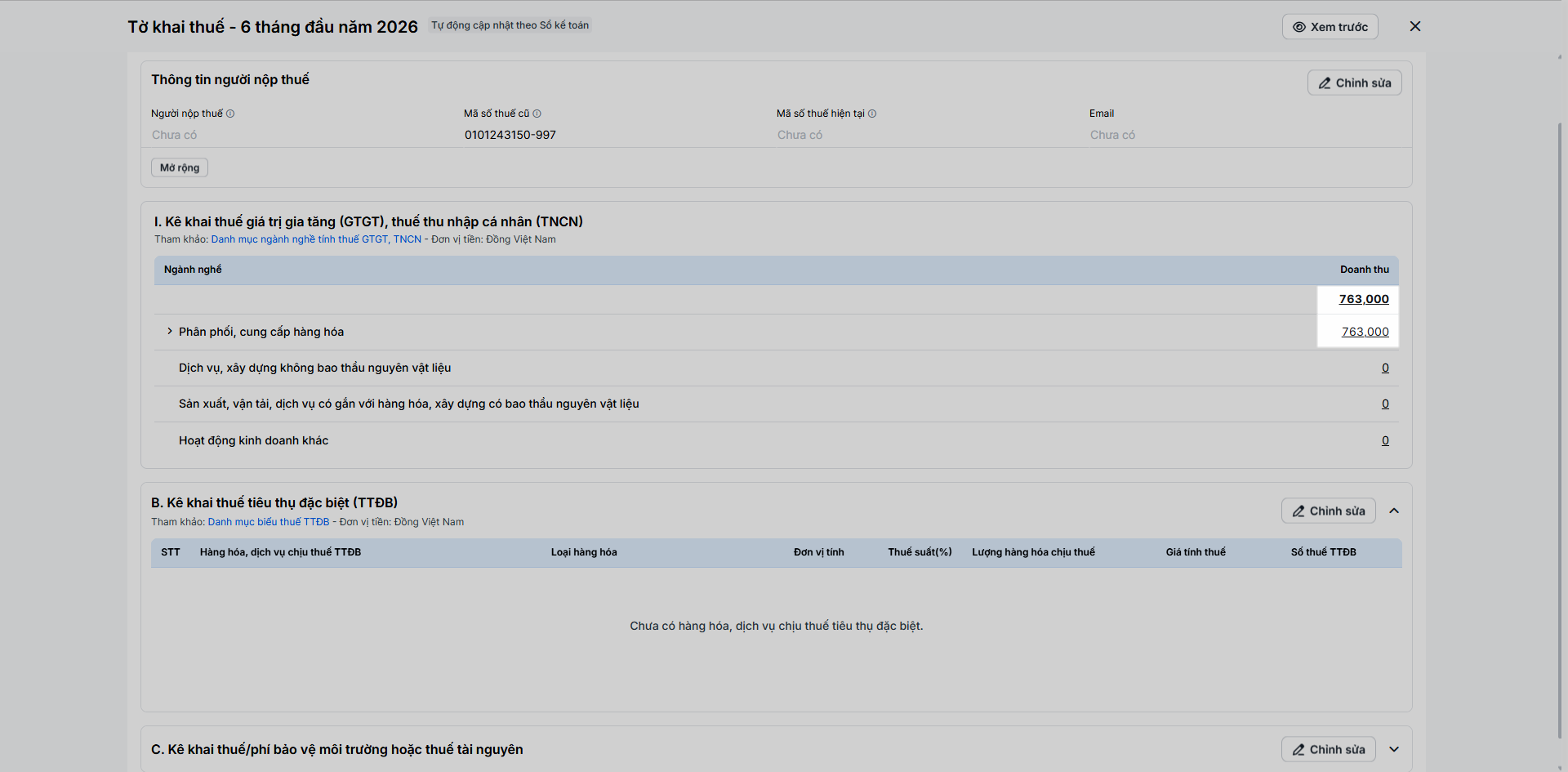Open the total revenue 763,000 in bold
The height and width of the screenshot is (772, 1568).
[1364, 299]
